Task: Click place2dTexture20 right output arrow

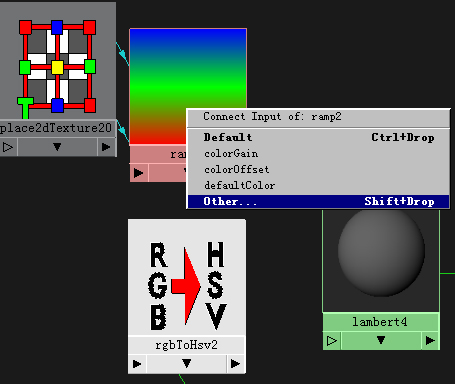Action: (106, 147)
